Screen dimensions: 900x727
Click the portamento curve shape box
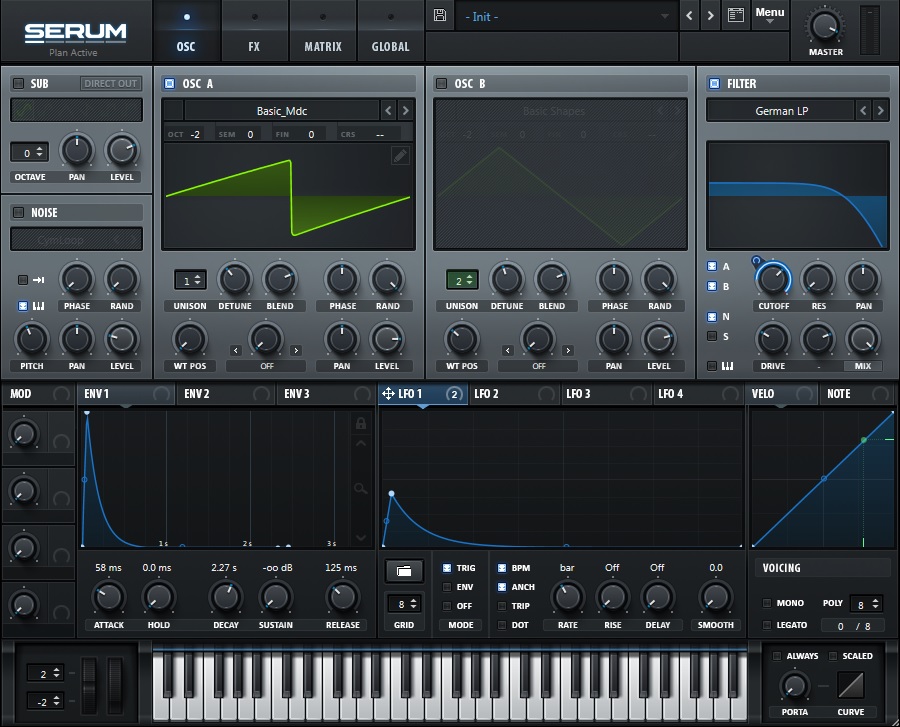(851, 685)
